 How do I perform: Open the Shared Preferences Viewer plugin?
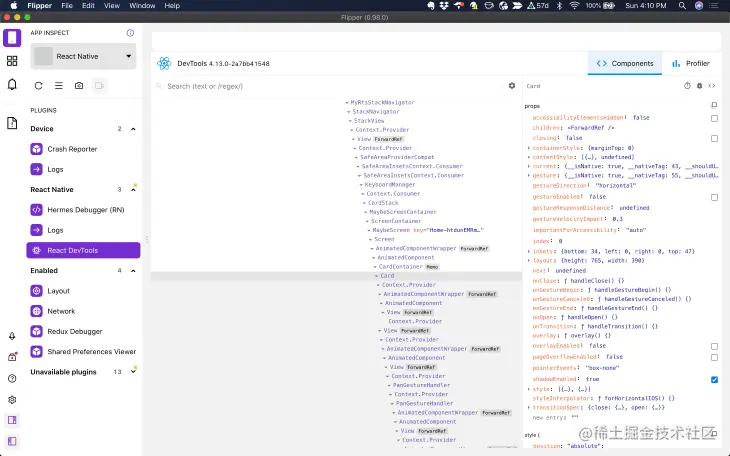click(x=83, y=352)
